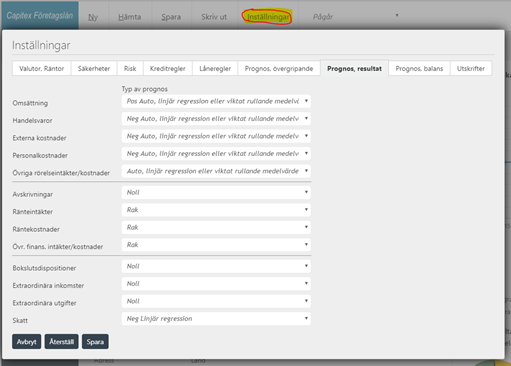The height and width of the screenshot is (366, 511).
Task: Switch to the Låneregler tab
Action: tap(215, 68)
